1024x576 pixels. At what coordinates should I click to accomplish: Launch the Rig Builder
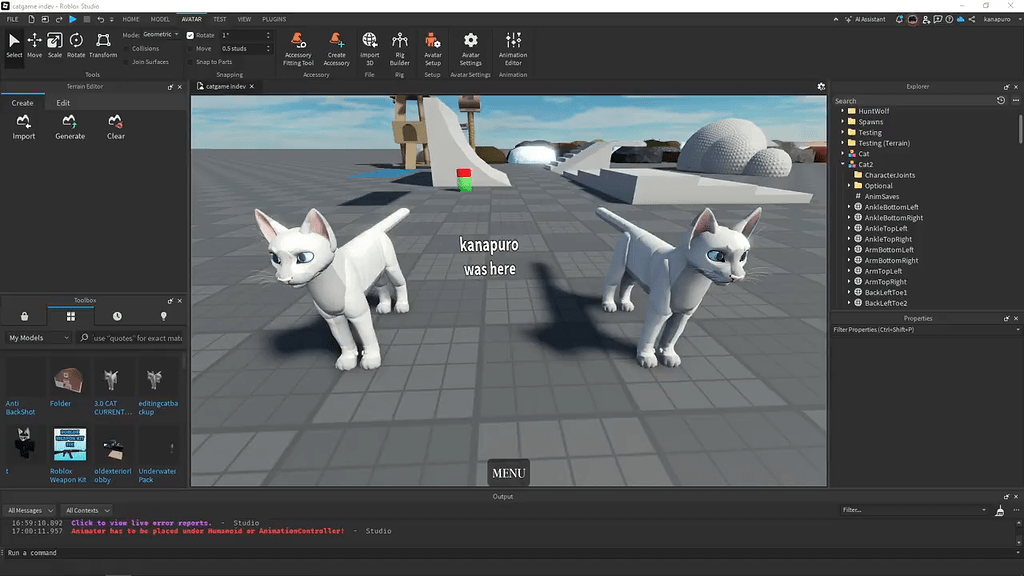(x=400, y=48)
